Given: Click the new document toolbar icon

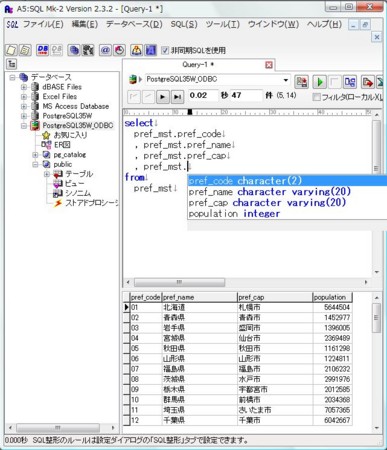Looking at the screenshot, I should [11, 50].
